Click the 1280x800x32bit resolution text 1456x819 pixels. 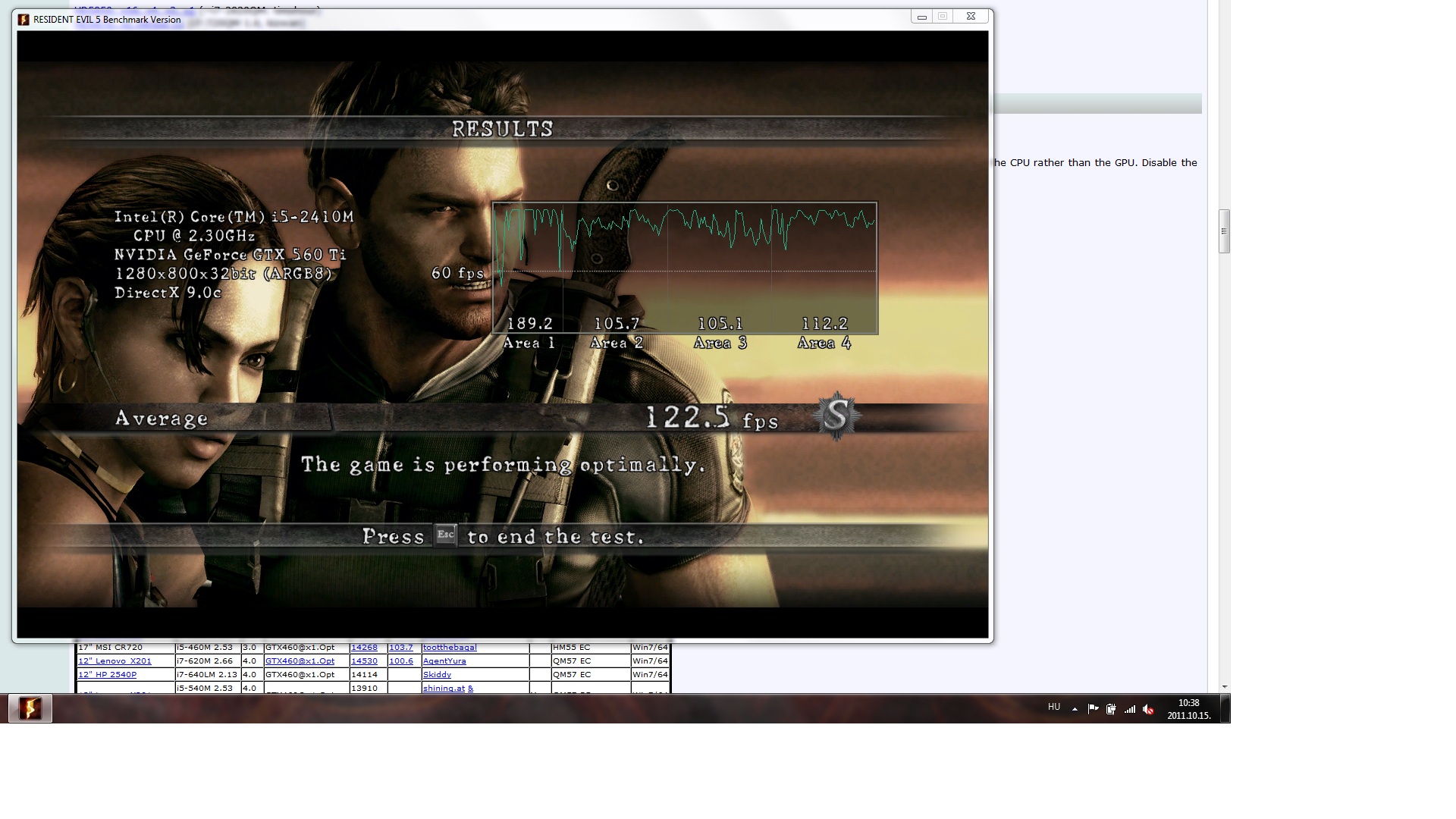click(x=224, y=274)
